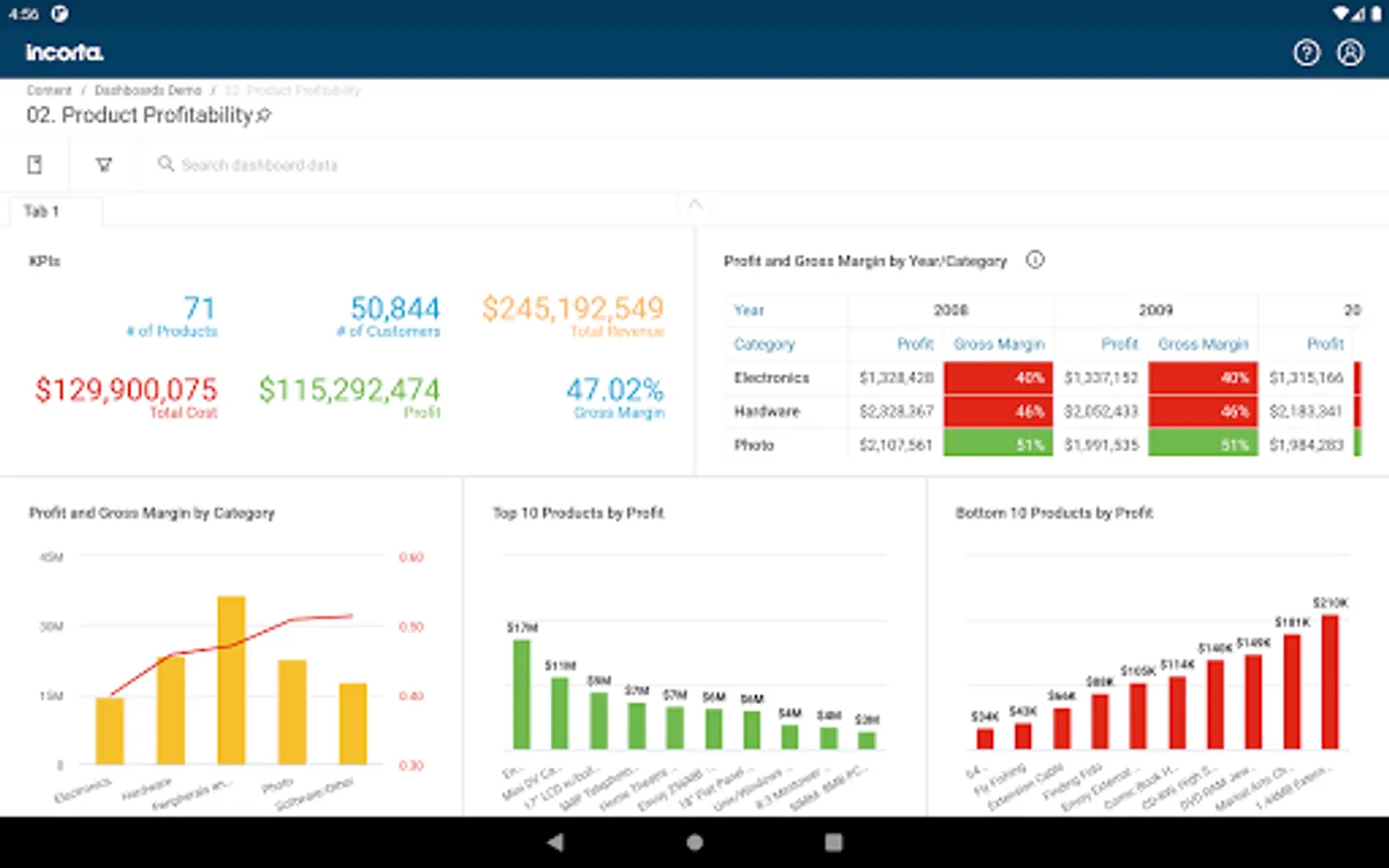
Task: Open the user profile icon
Action: 1350,52
